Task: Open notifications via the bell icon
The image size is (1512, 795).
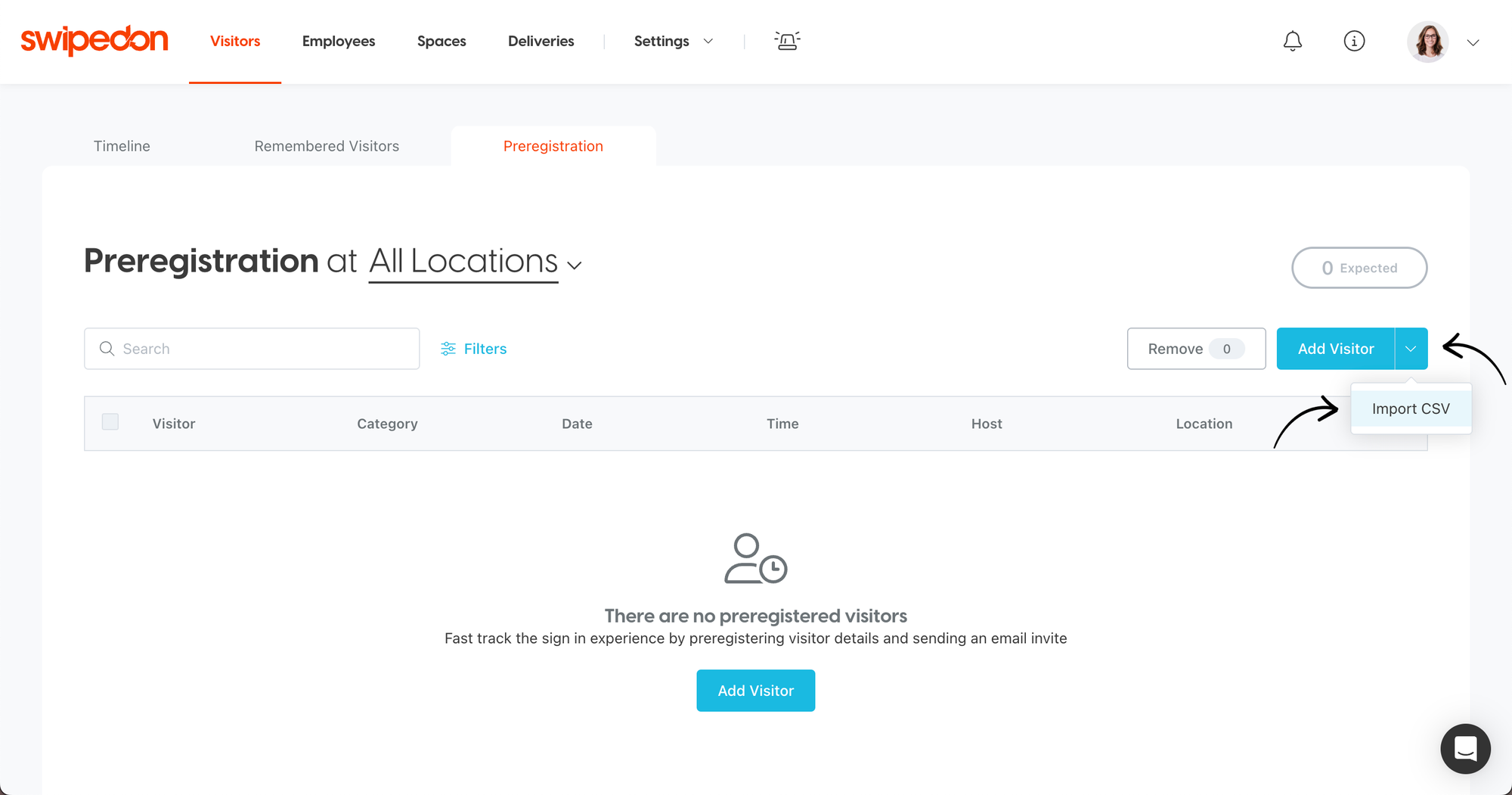Action: click(1293, 42)
